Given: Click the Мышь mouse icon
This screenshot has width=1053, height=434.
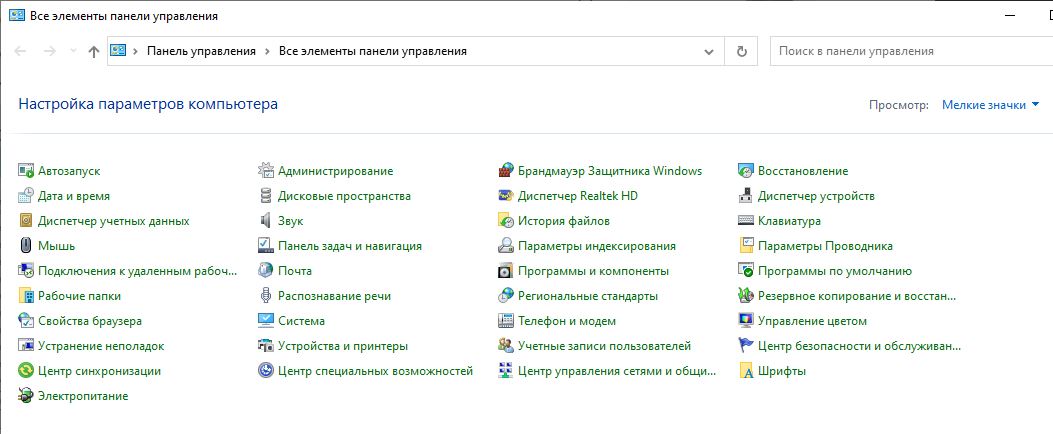Looking at the screenshot, I should [x=27, y=246].
